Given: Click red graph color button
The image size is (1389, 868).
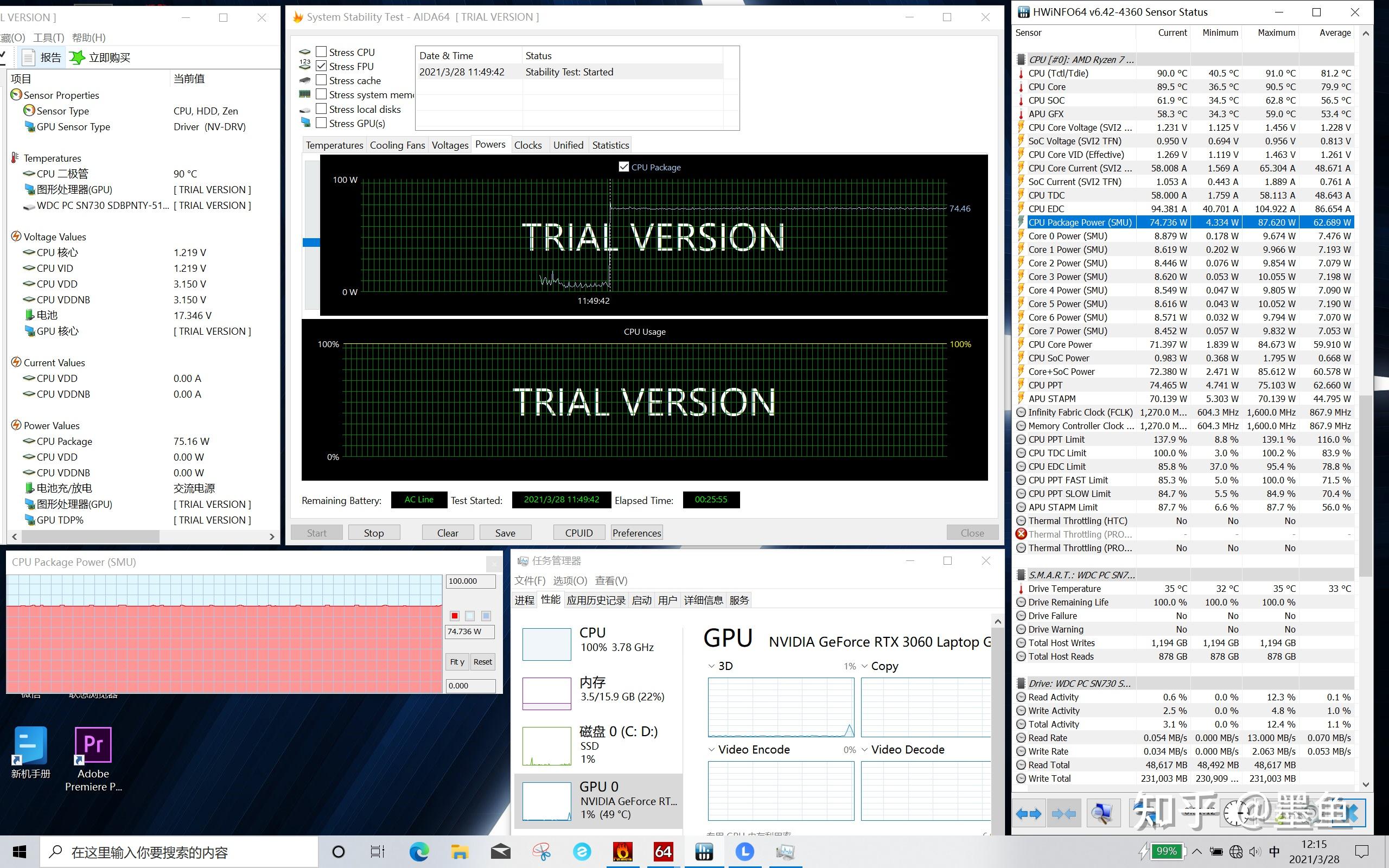Looking at the screenshot, I should (x=455, y=616).
